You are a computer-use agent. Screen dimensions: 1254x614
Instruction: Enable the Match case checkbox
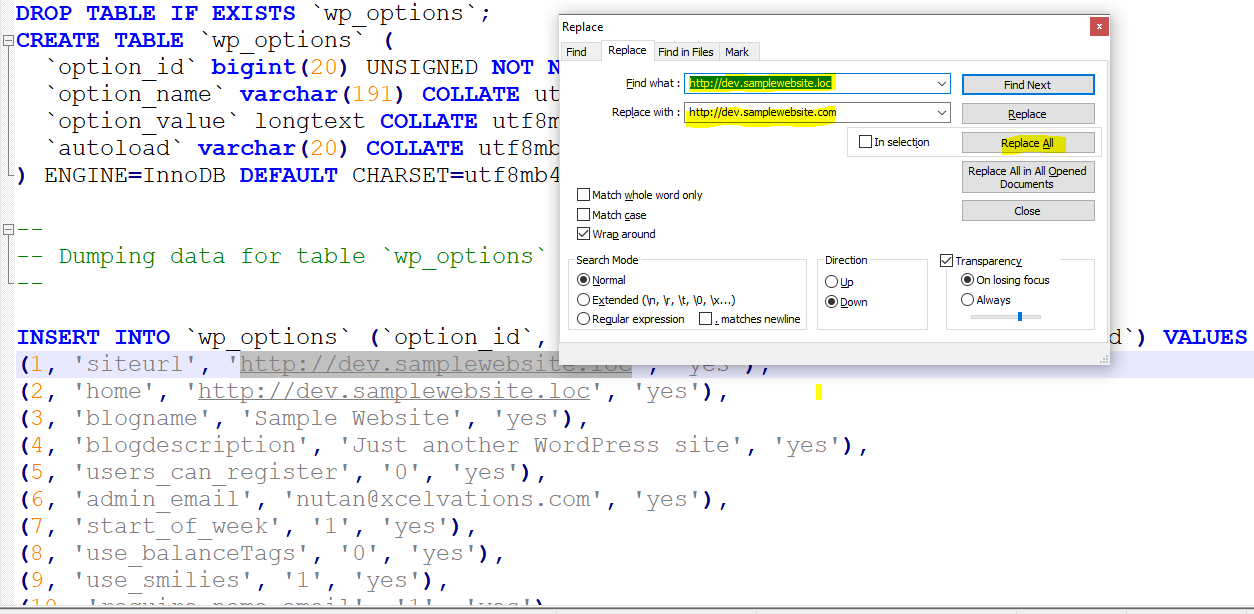click(612, 215)
